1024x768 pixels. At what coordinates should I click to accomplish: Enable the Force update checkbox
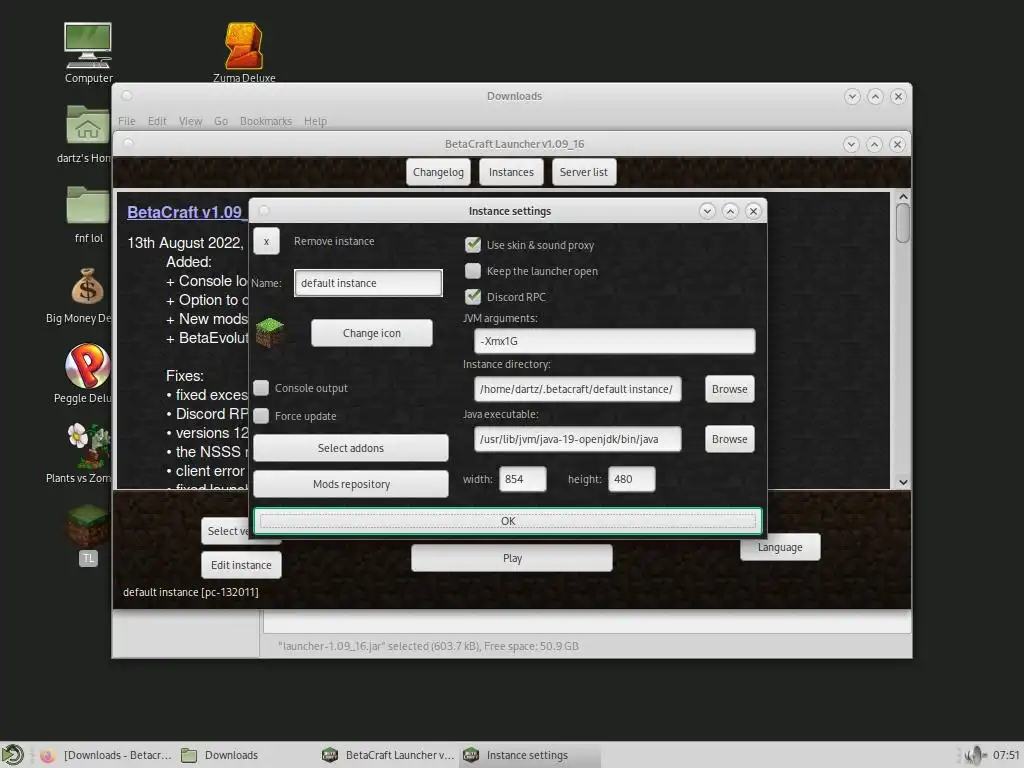[x=261, y=416]
